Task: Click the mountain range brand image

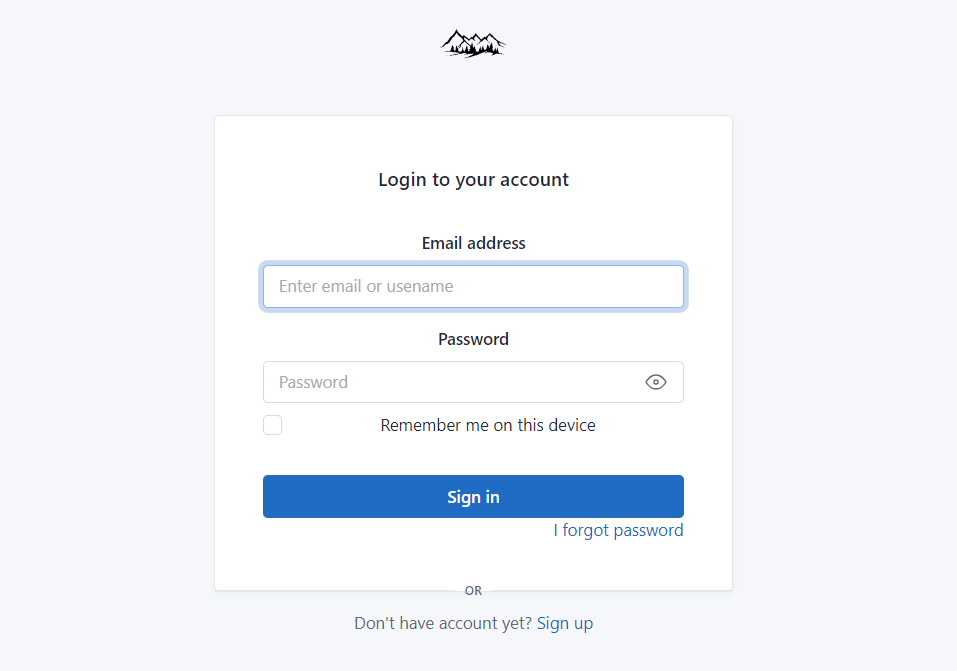Action: 473,43
